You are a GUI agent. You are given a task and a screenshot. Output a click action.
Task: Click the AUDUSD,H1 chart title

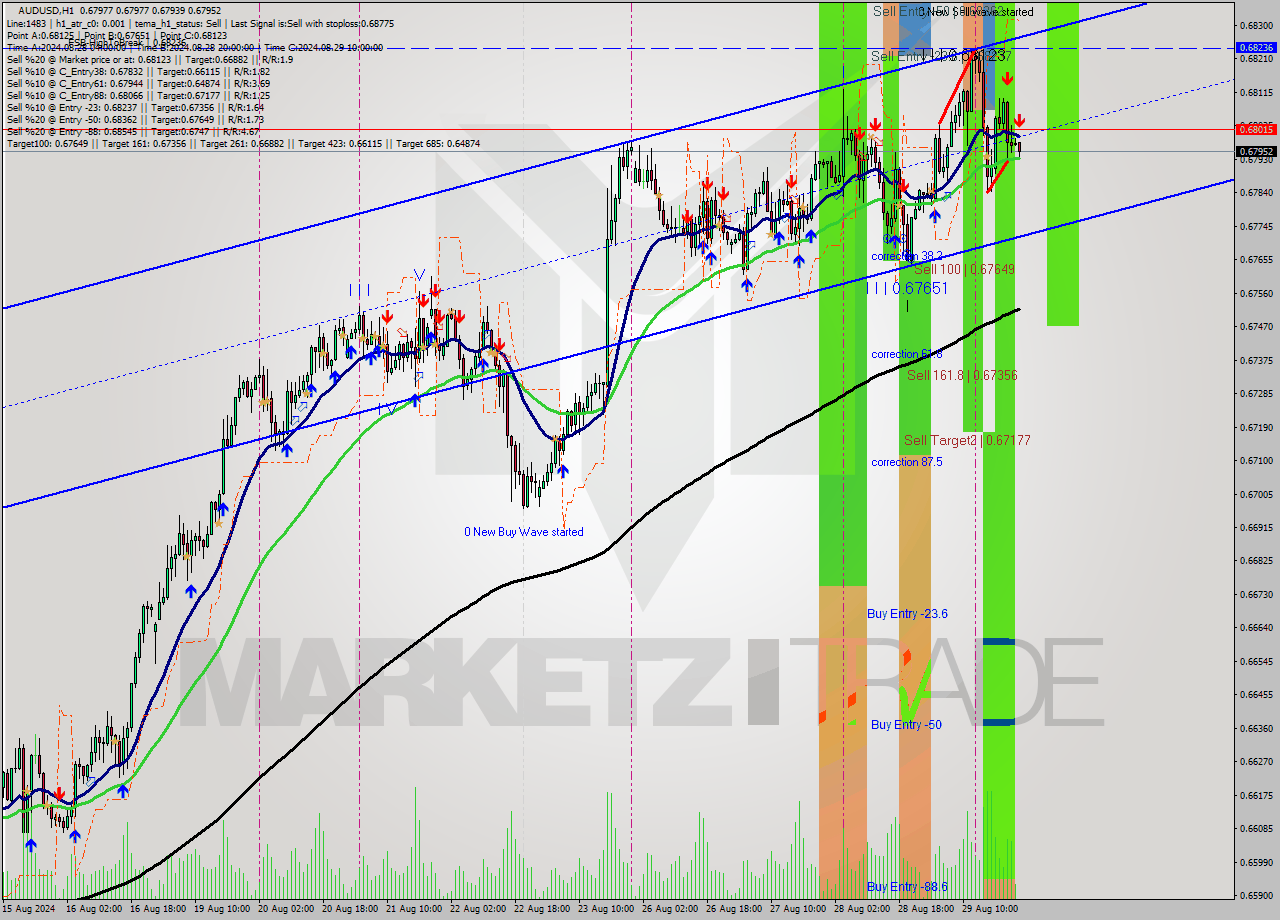tap(46, 10)
